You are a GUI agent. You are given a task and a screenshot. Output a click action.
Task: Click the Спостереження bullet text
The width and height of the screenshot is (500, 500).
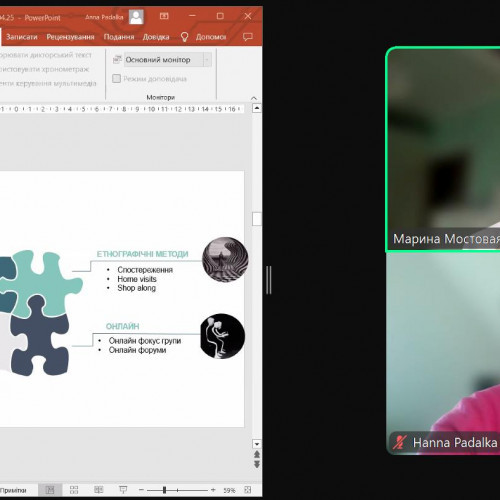coord(145,270)
